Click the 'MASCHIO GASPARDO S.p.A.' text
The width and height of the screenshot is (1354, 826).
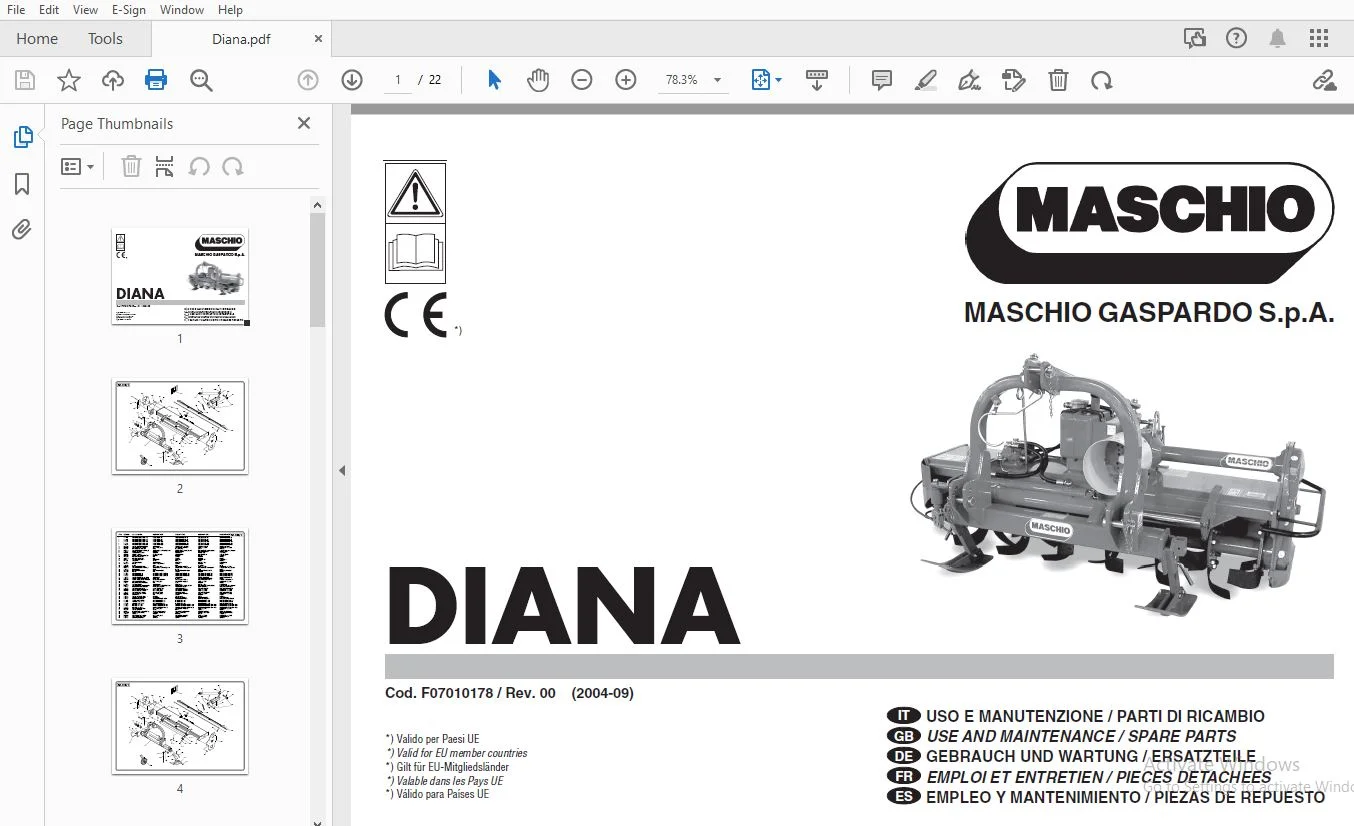(1149, 313)
